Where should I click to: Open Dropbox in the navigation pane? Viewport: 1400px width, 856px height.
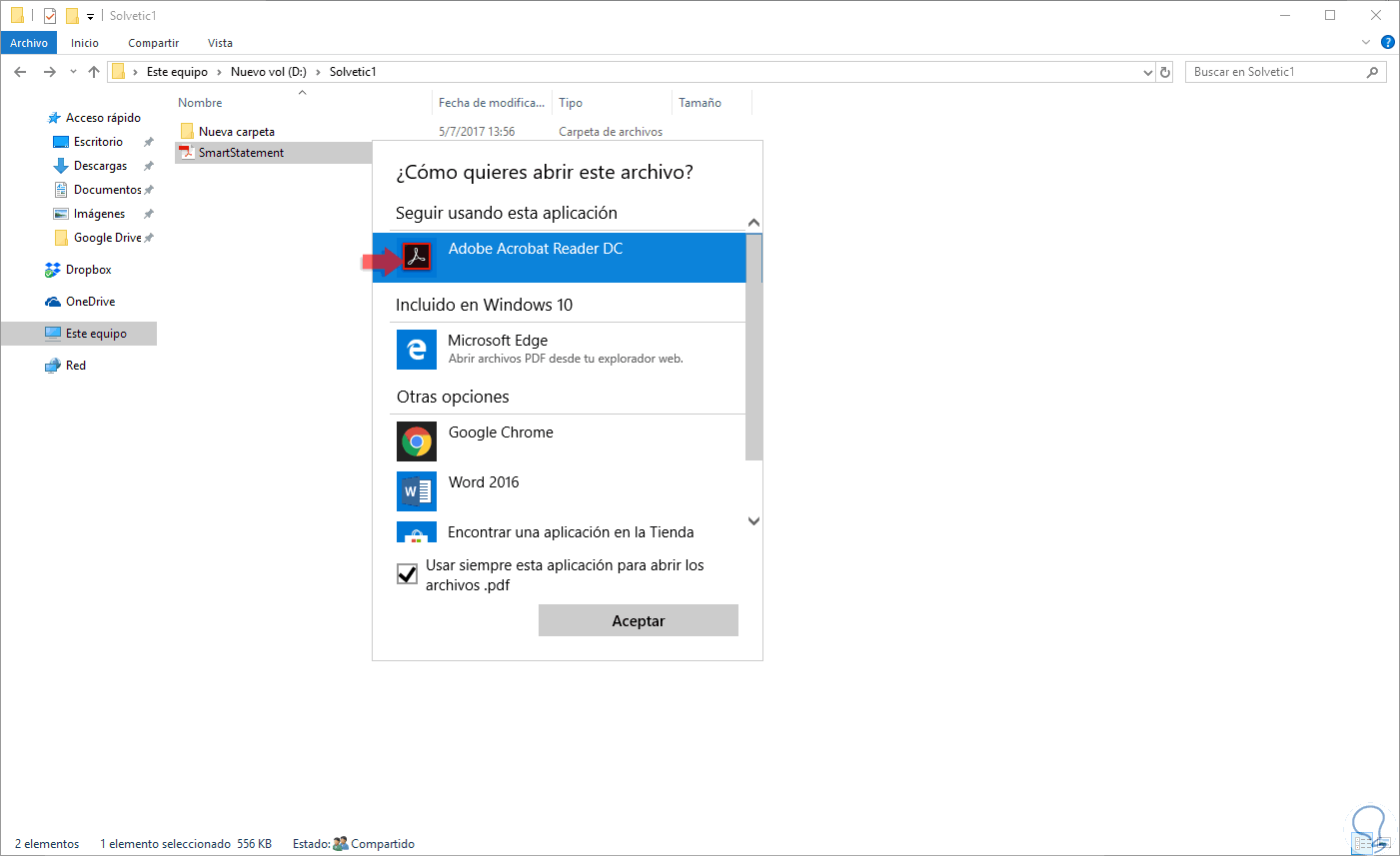[x=89, y=270]
